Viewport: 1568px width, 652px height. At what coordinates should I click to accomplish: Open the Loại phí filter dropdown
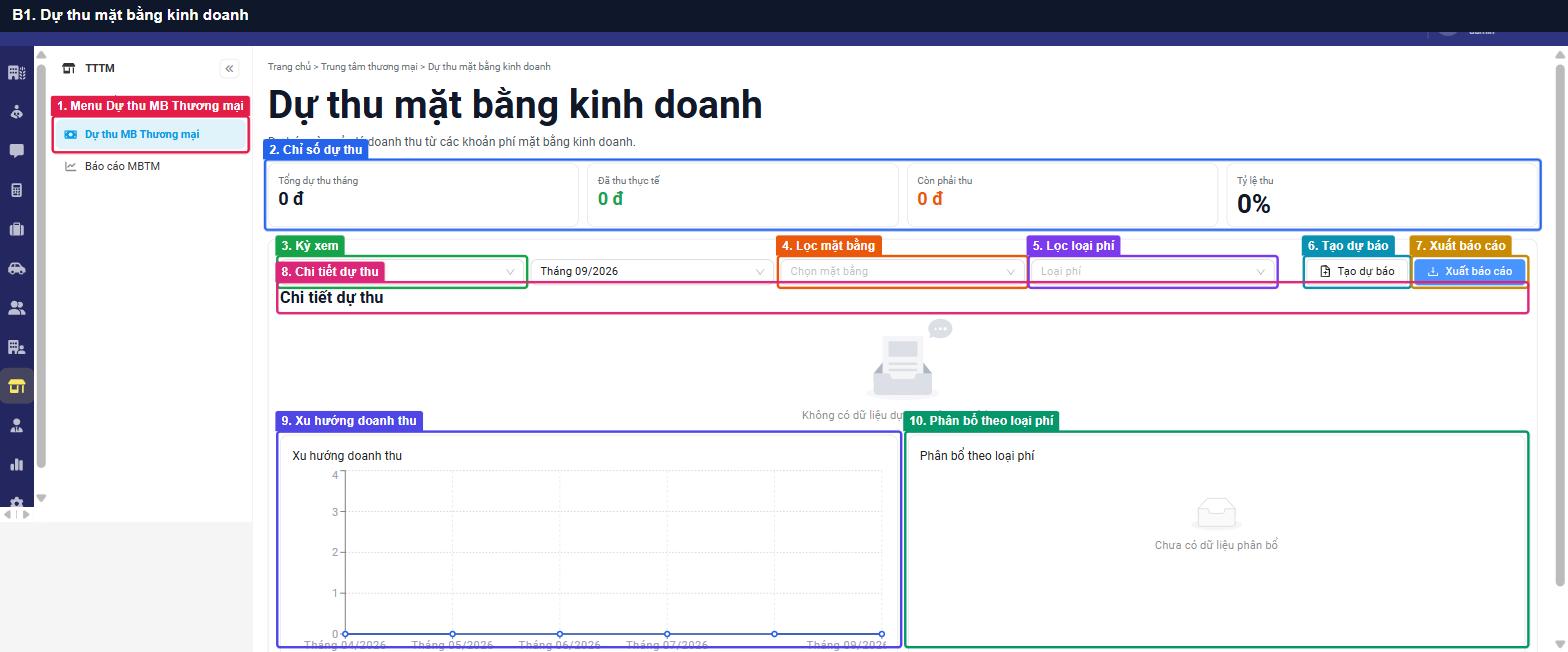1152,271
